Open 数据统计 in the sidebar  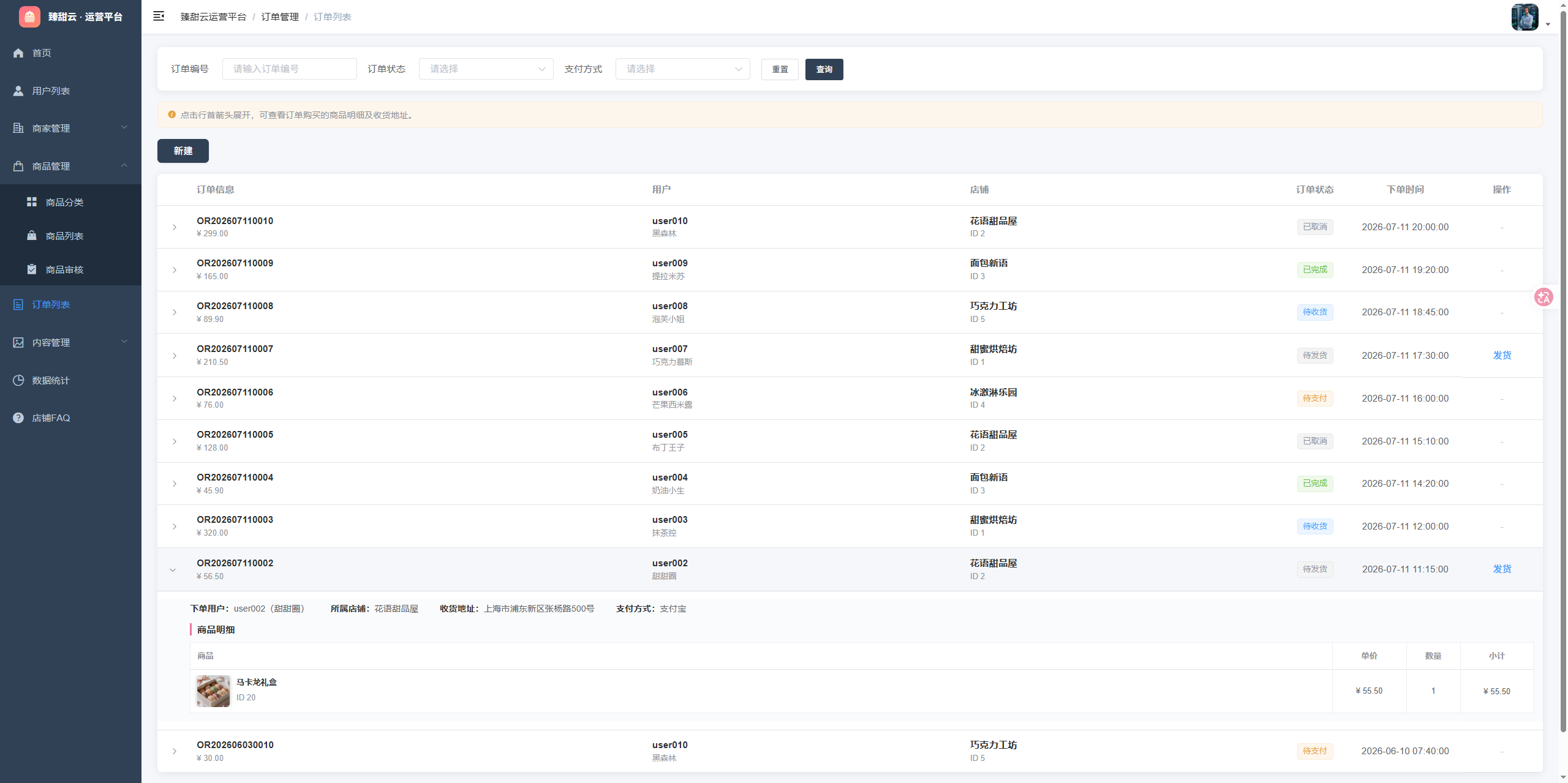[x=70, y=380]
